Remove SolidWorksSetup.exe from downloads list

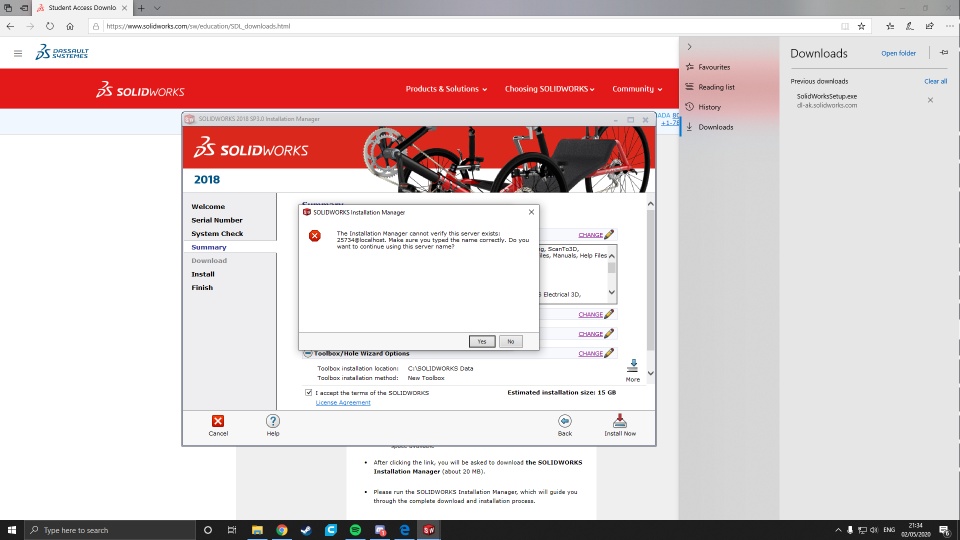[930, 100]
